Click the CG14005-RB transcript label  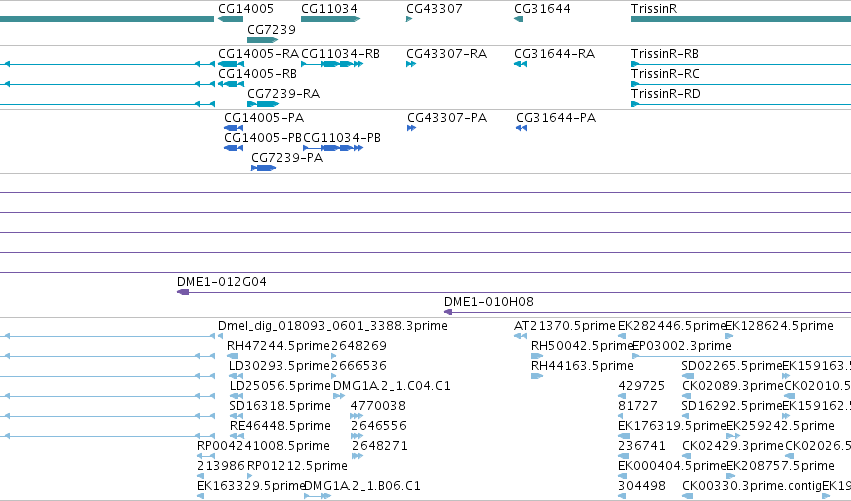pyautogui.click(x=258, y=74)
